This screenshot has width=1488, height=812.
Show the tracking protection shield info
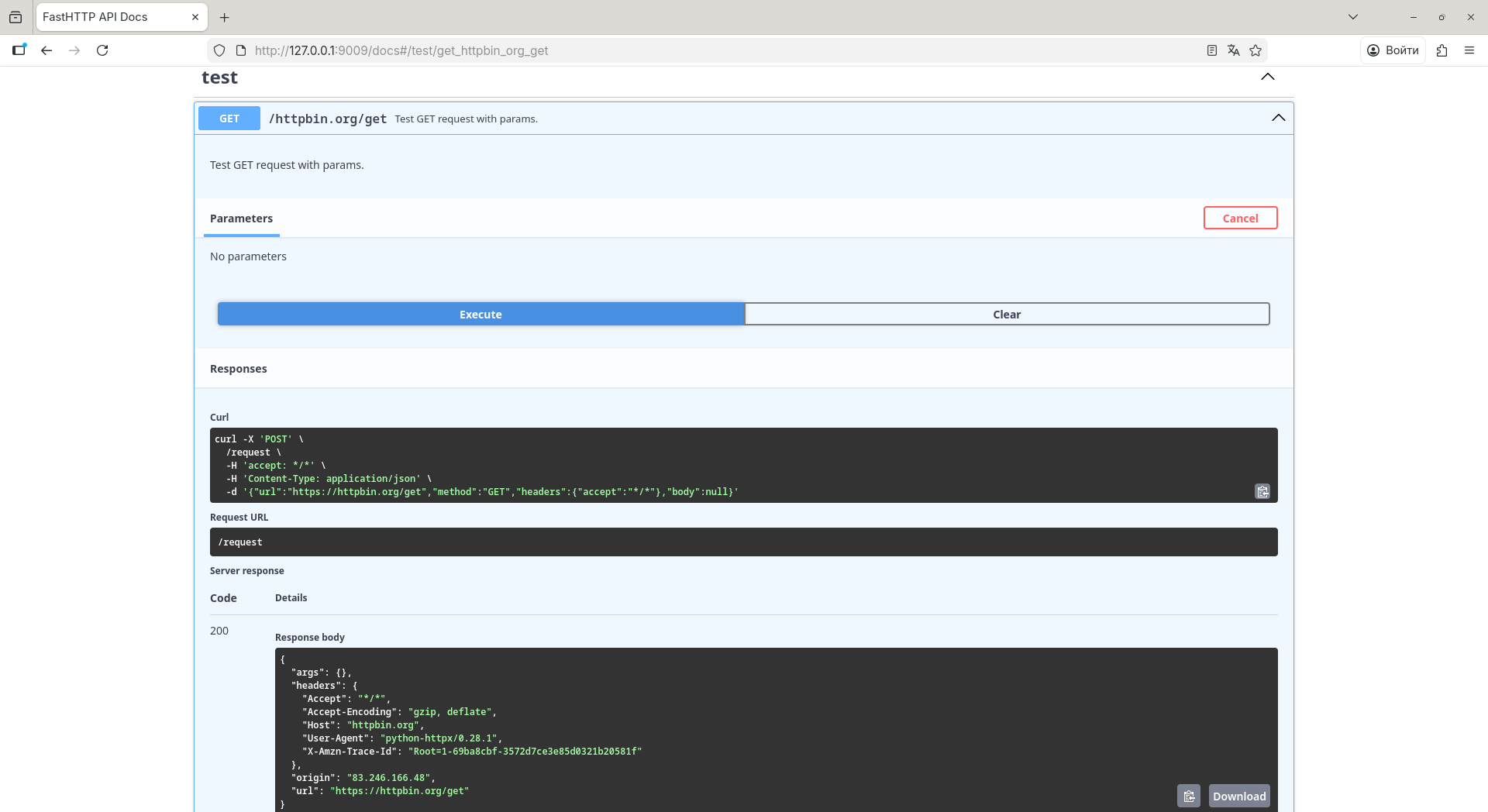click(x=219, y=50)
